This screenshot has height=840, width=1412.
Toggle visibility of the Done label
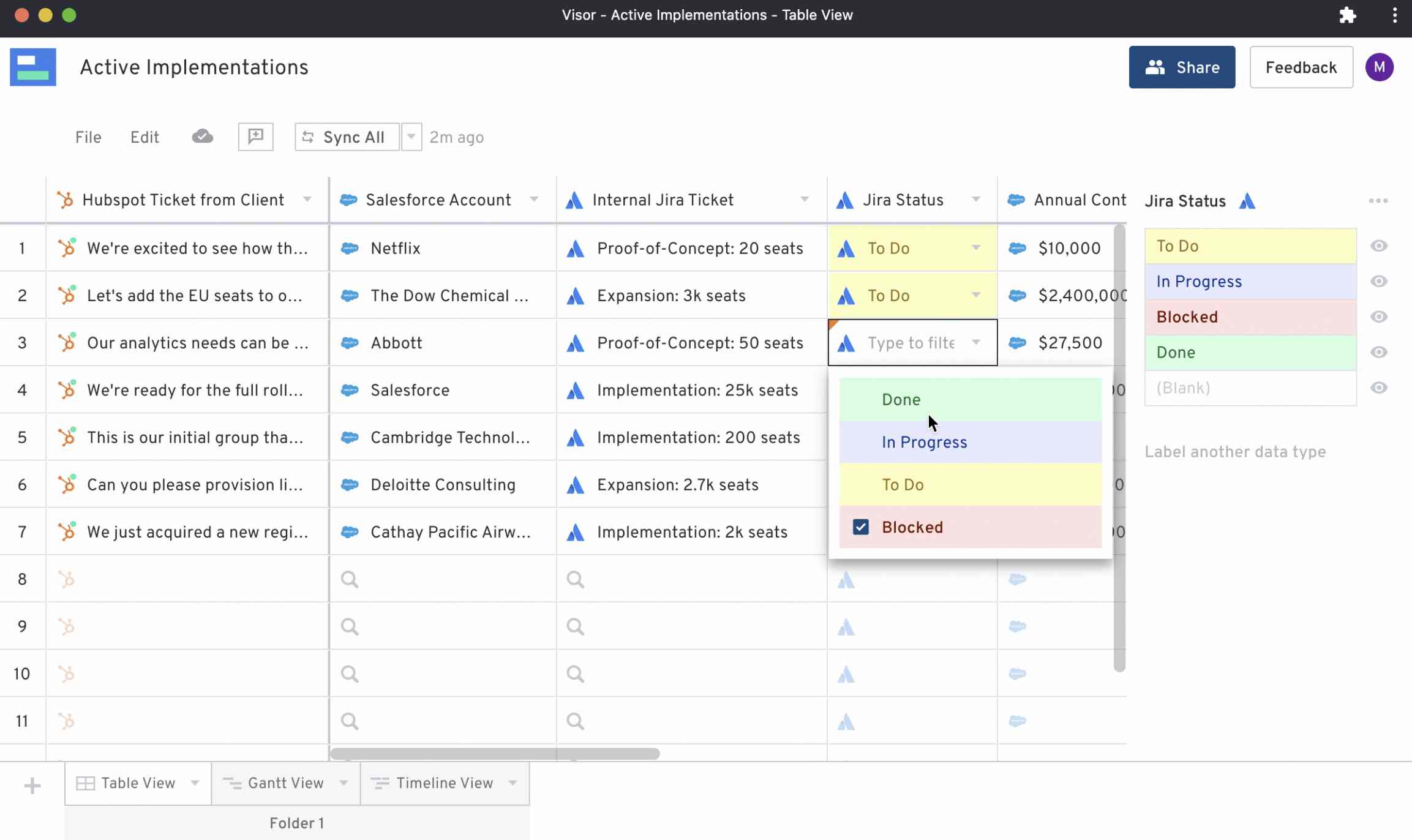click(x=1378, y=352)
